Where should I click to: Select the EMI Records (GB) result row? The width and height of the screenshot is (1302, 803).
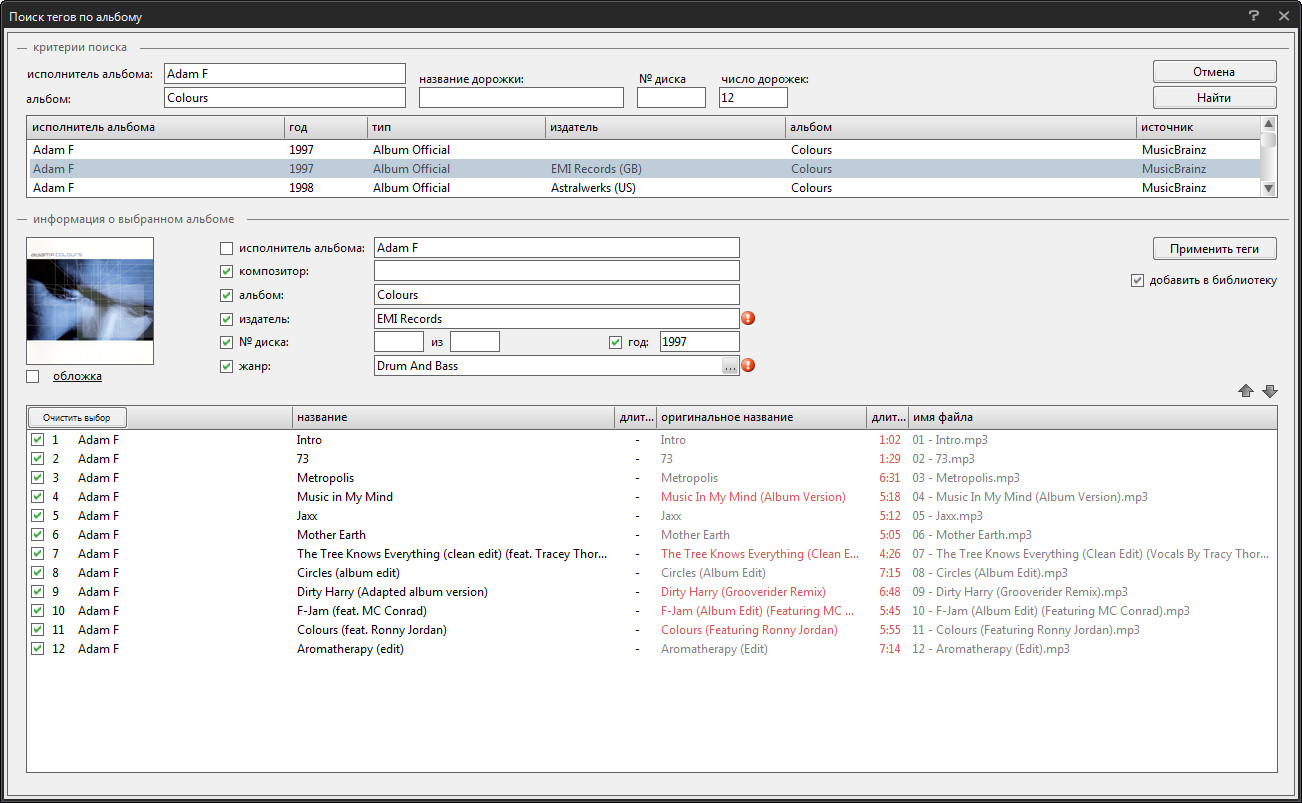pos(644,169)
